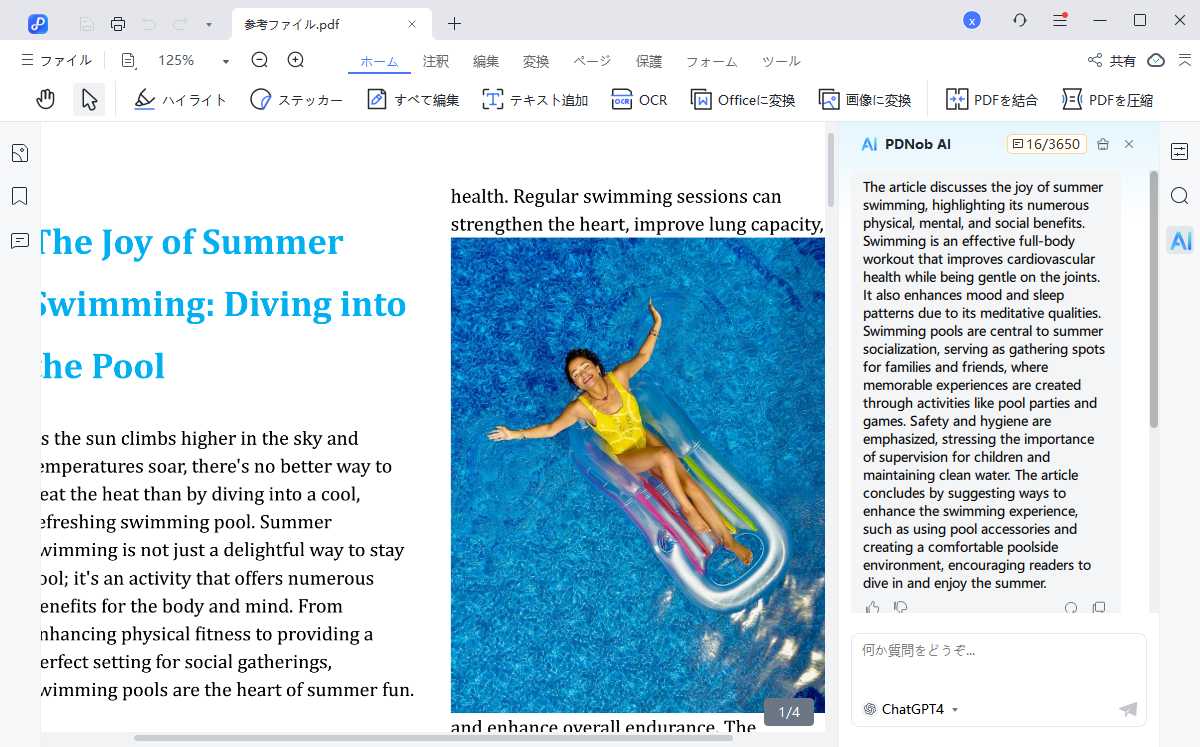The width and height of the screenshot is (1200, 747).
Task: Expand the quick access toolbar dropdown arrow
Action: point(208,23)
